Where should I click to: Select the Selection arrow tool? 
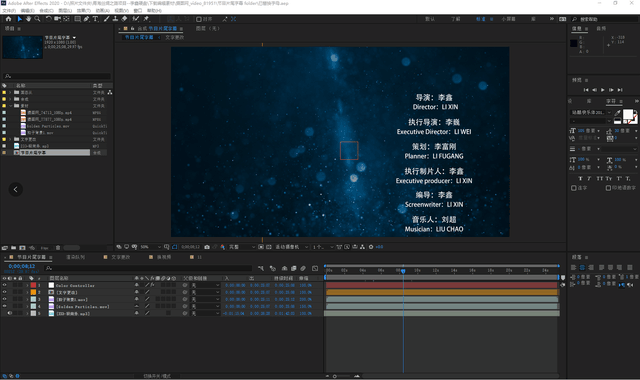tap(19, 19)
